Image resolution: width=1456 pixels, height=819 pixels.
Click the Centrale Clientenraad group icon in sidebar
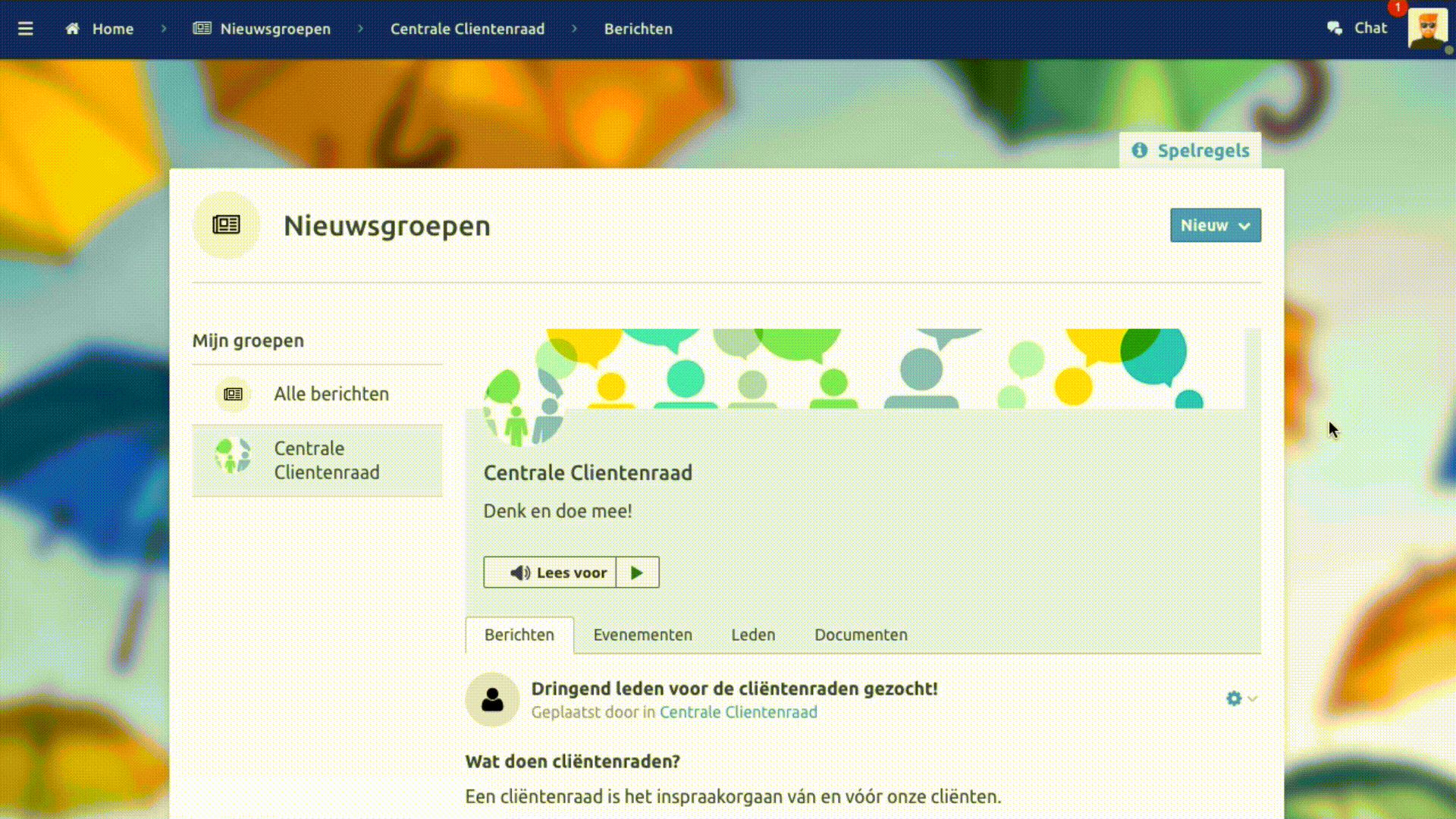coord(232,457)
